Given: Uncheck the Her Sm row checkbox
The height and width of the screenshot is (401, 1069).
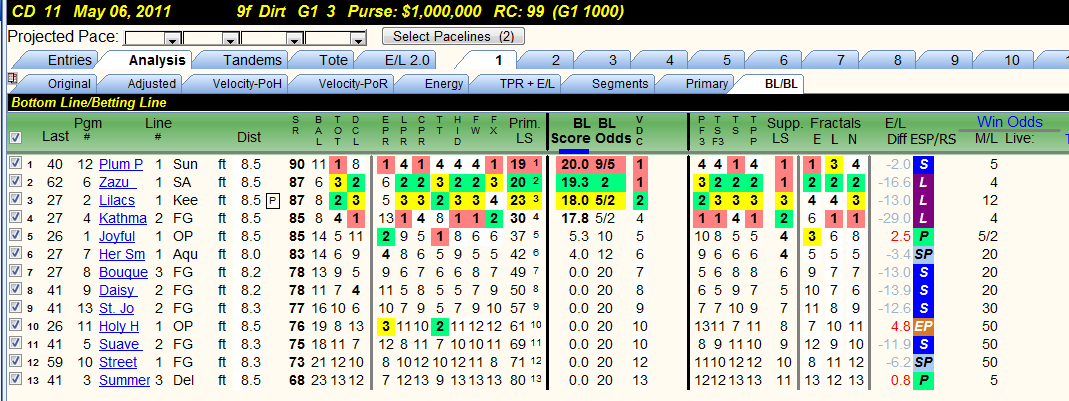Looking at the screenshot, I should click(16, 254).
